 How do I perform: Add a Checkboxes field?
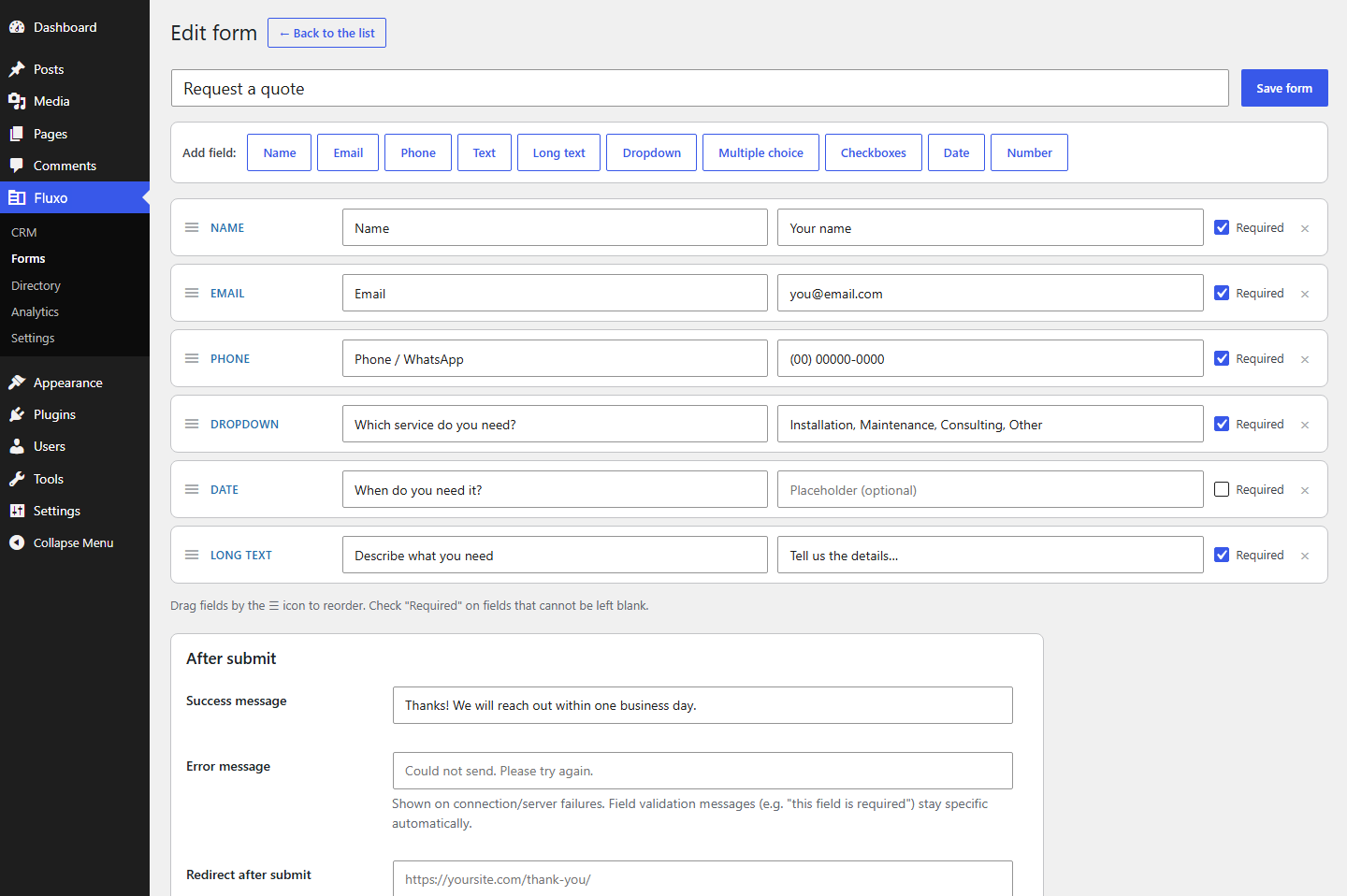pyautogui.click(x=874, y=152)
